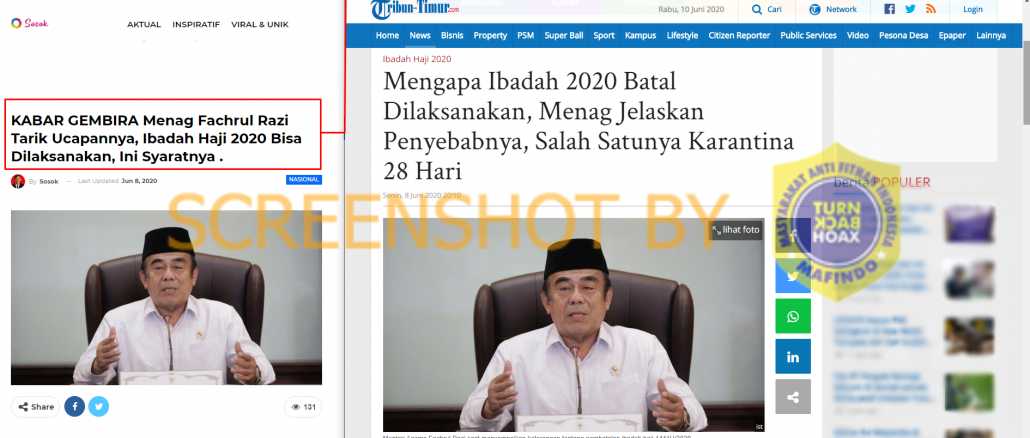Screen dimensions: 1030x438
Task: Open the Citizen Reporter tab
Action: pos(739,35)
